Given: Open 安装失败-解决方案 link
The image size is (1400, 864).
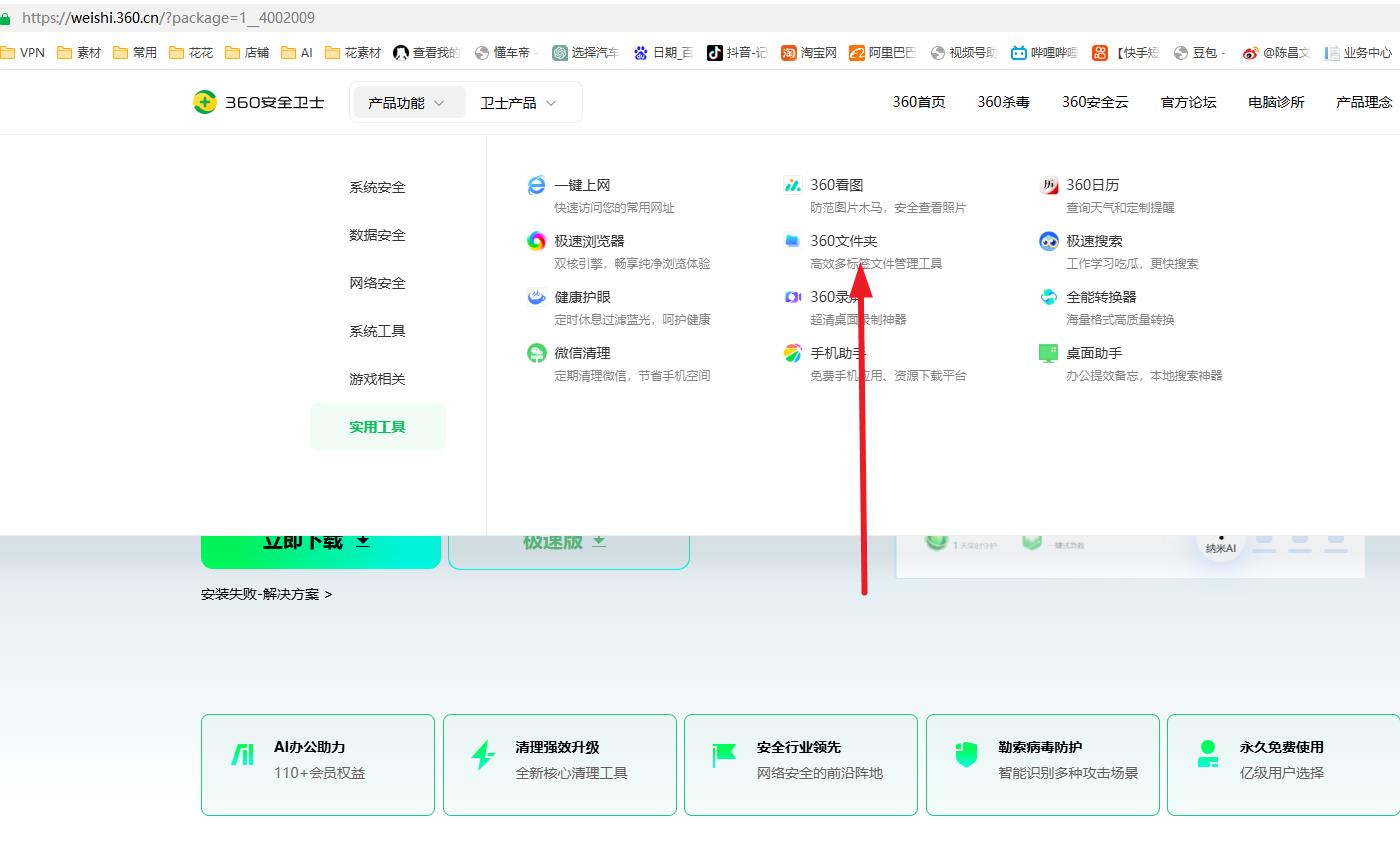Looking at the screenshot, I should (x=267, y=594).
